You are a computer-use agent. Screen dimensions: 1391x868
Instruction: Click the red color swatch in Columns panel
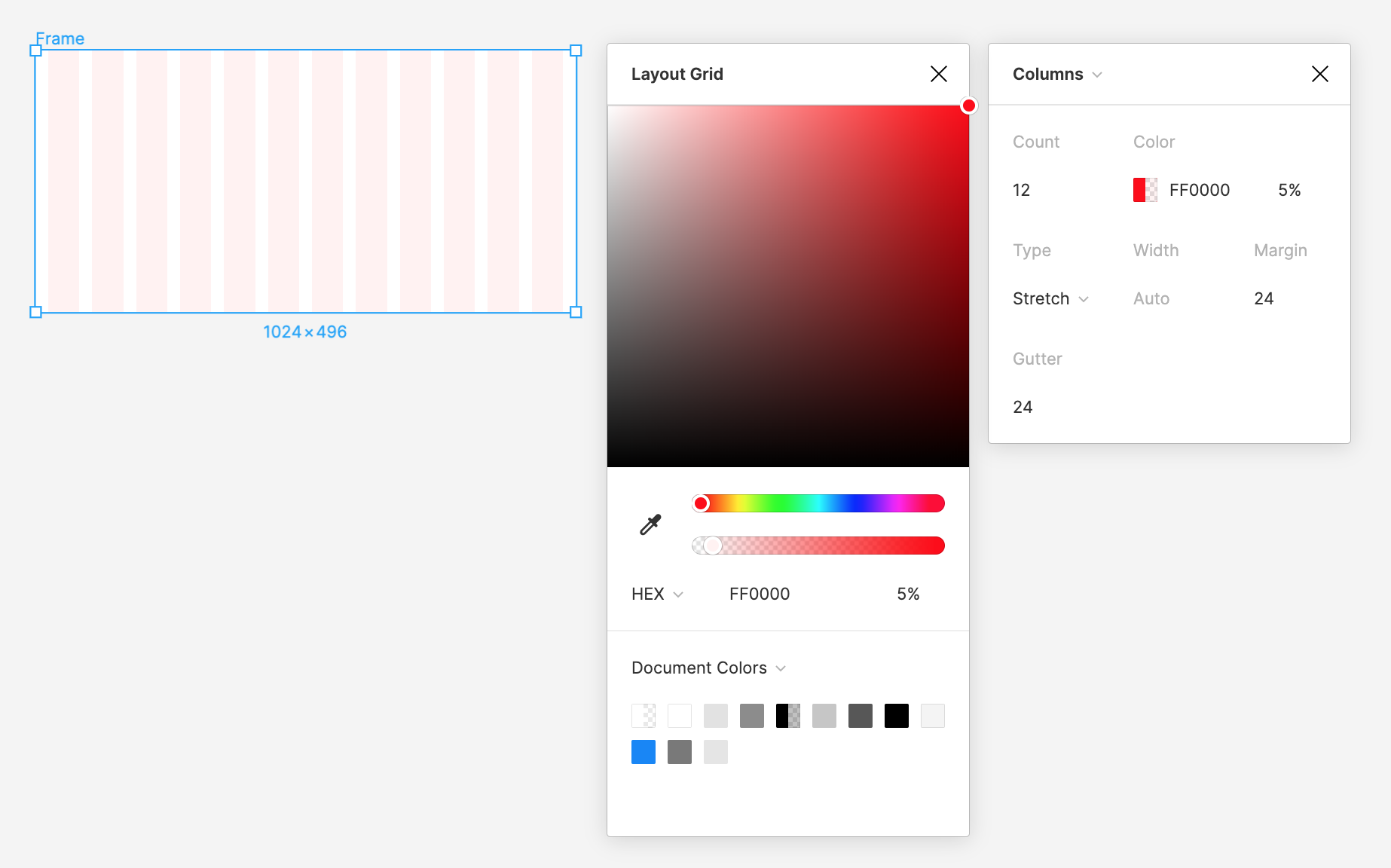coord(1145,190)
